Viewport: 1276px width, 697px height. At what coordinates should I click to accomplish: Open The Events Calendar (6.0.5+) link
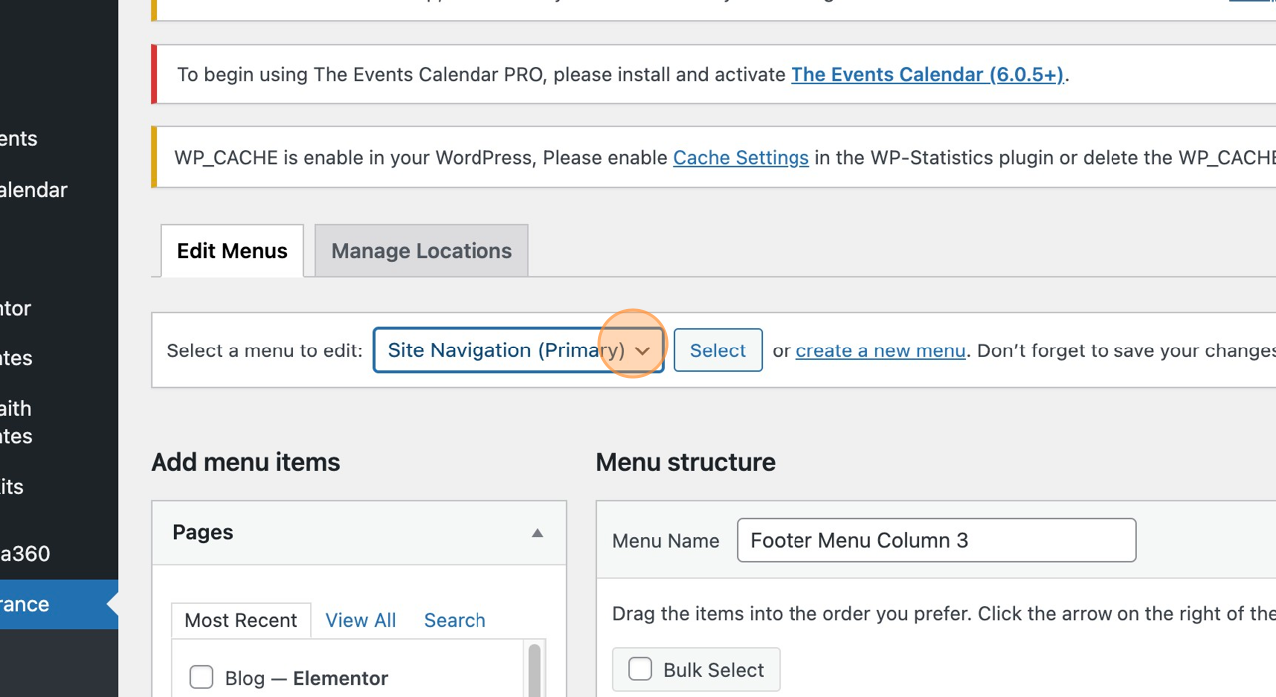pyautogui.click(x=928, y=75)
